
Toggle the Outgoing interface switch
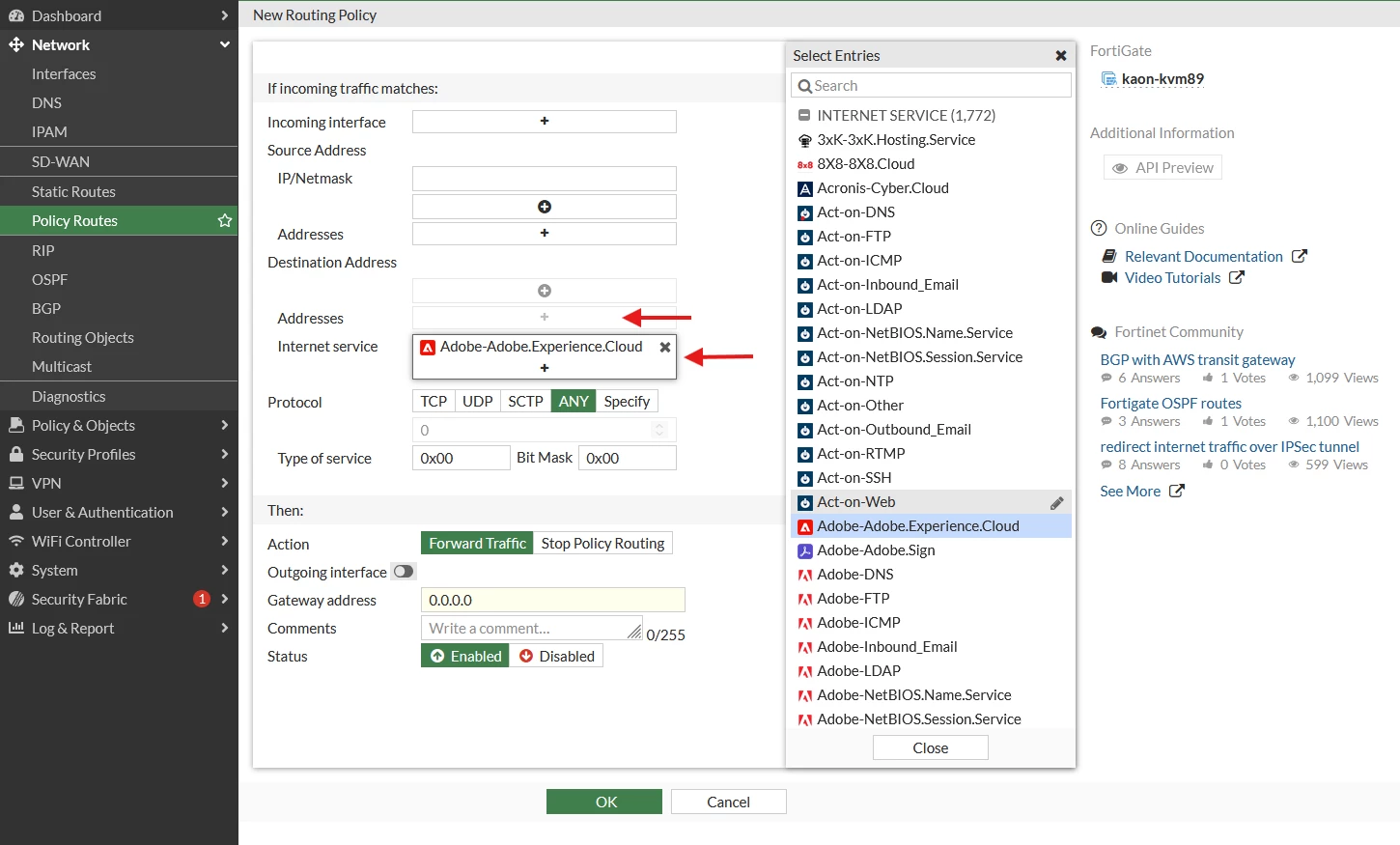404,572
